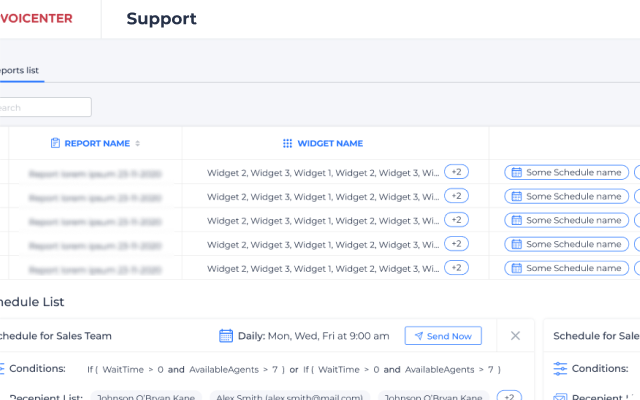This screenshot has width=640, height=400.
Task: Close the Schedule for Sales Team card
Action: point(515,336)
